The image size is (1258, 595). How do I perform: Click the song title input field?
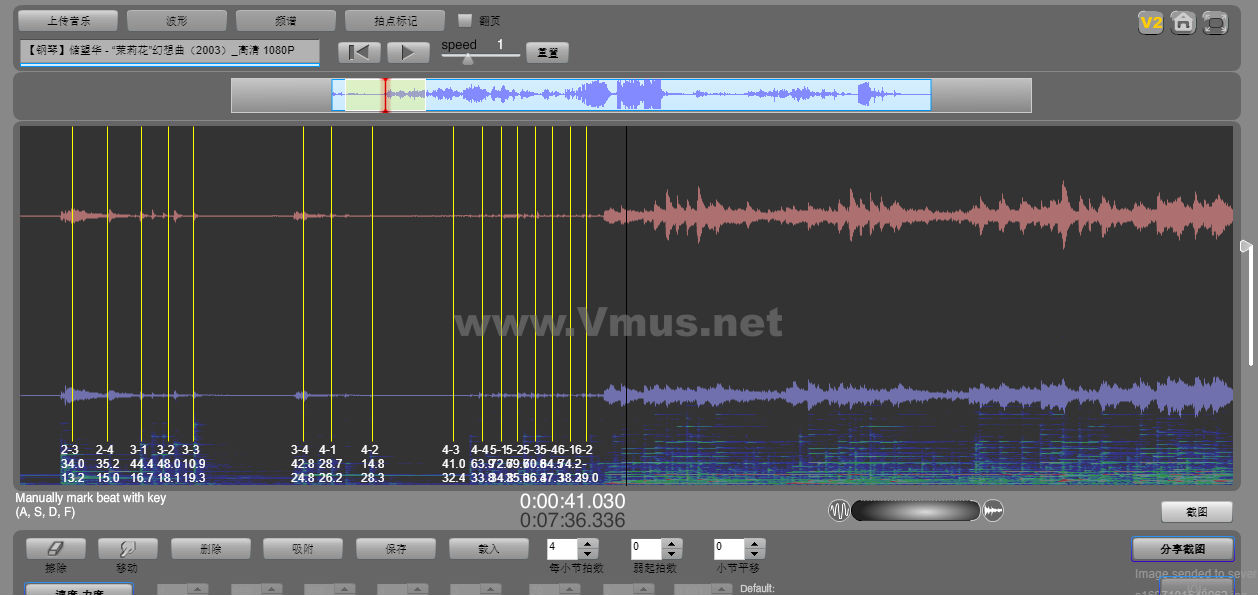pos(169,51)
